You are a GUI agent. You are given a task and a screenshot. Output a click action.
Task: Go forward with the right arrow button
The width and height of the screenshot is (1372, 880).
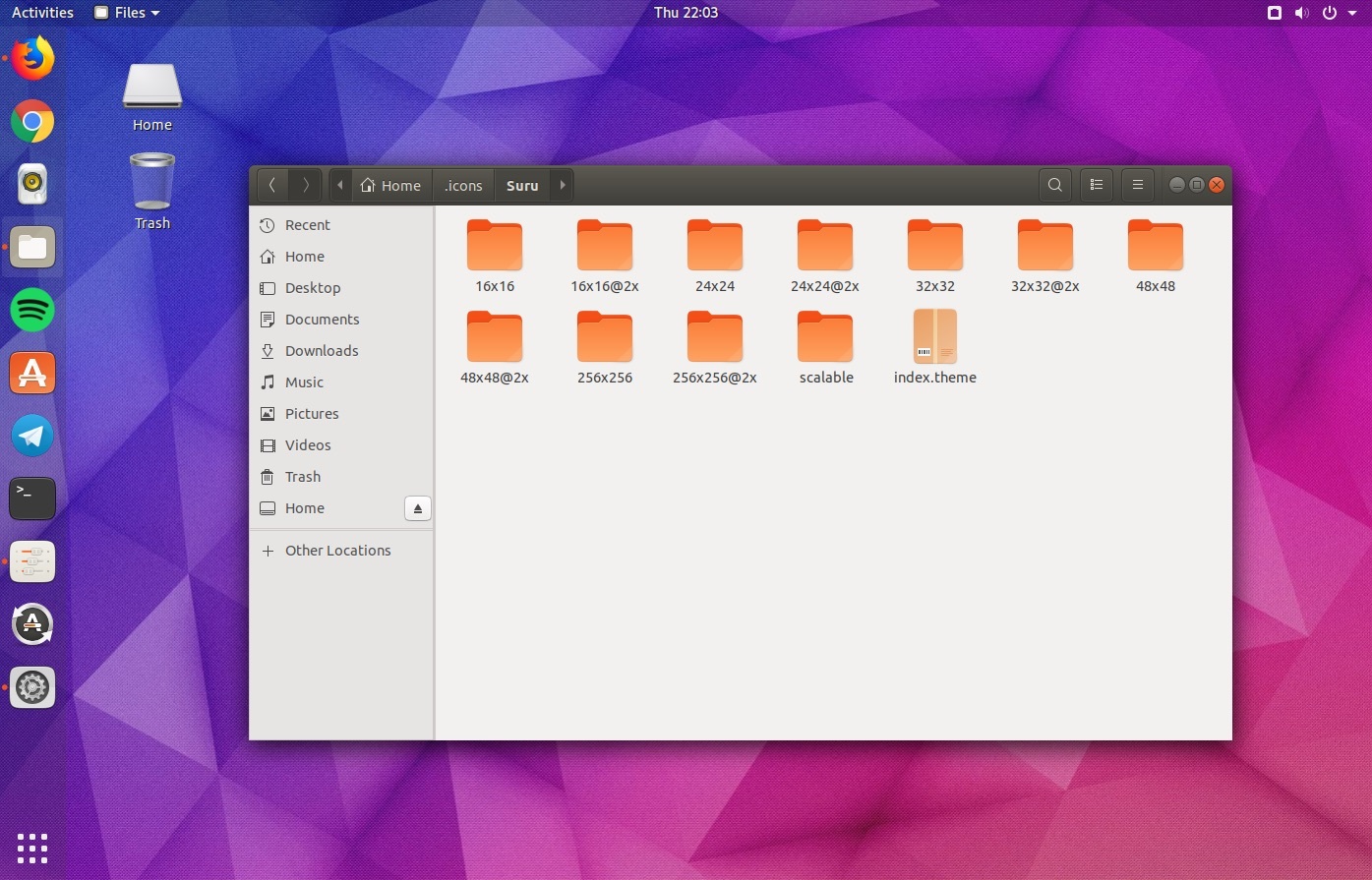click(306, 185)
